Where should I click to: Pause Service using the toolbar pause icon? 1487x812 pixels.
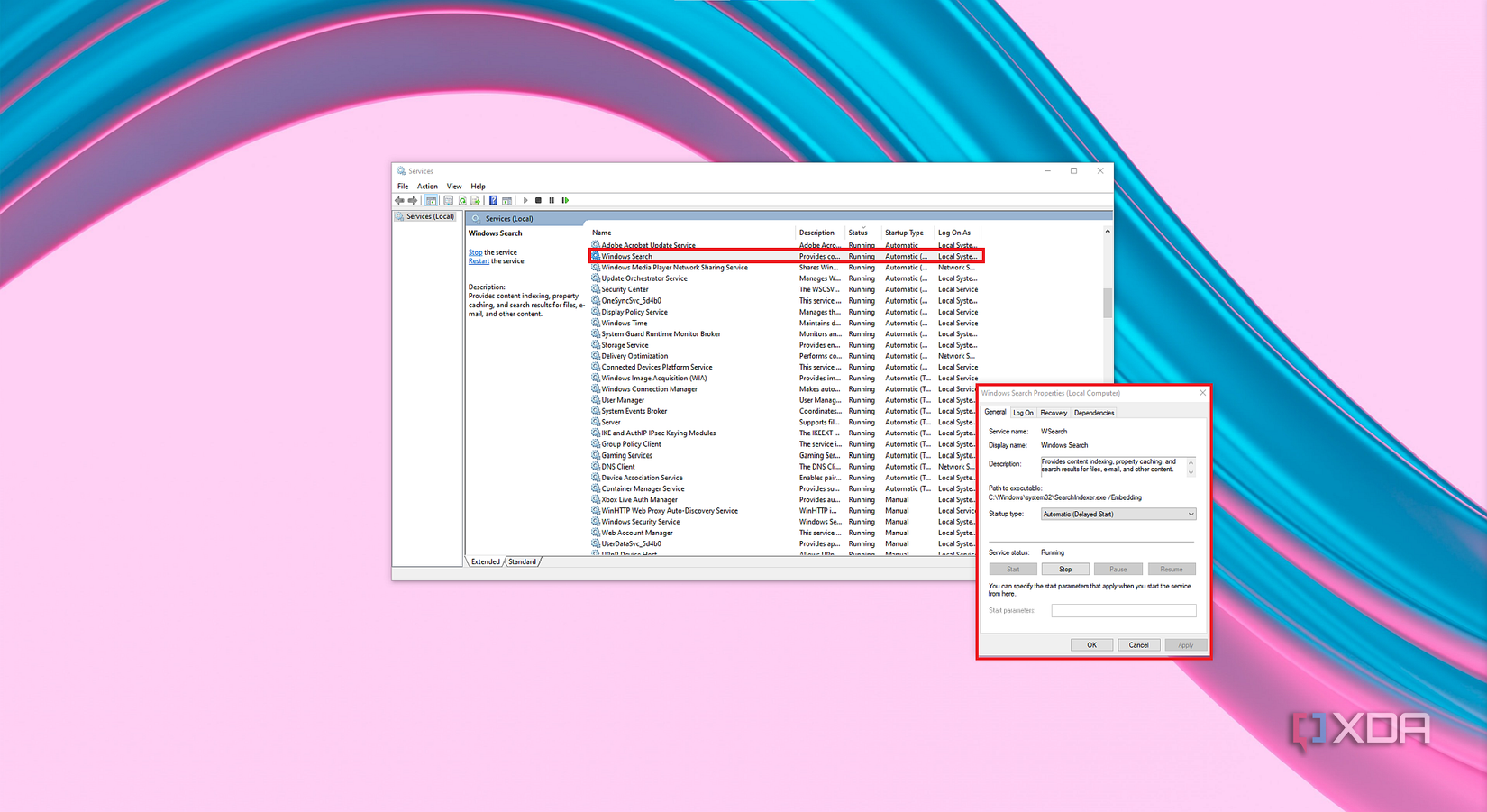point(552,200)
